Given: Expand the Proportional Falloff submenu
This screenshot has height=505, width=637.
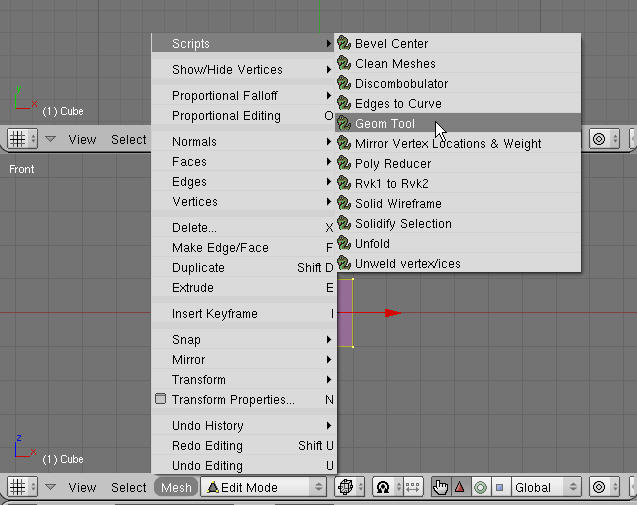Looking at the screenshot, I should (243, 95).
